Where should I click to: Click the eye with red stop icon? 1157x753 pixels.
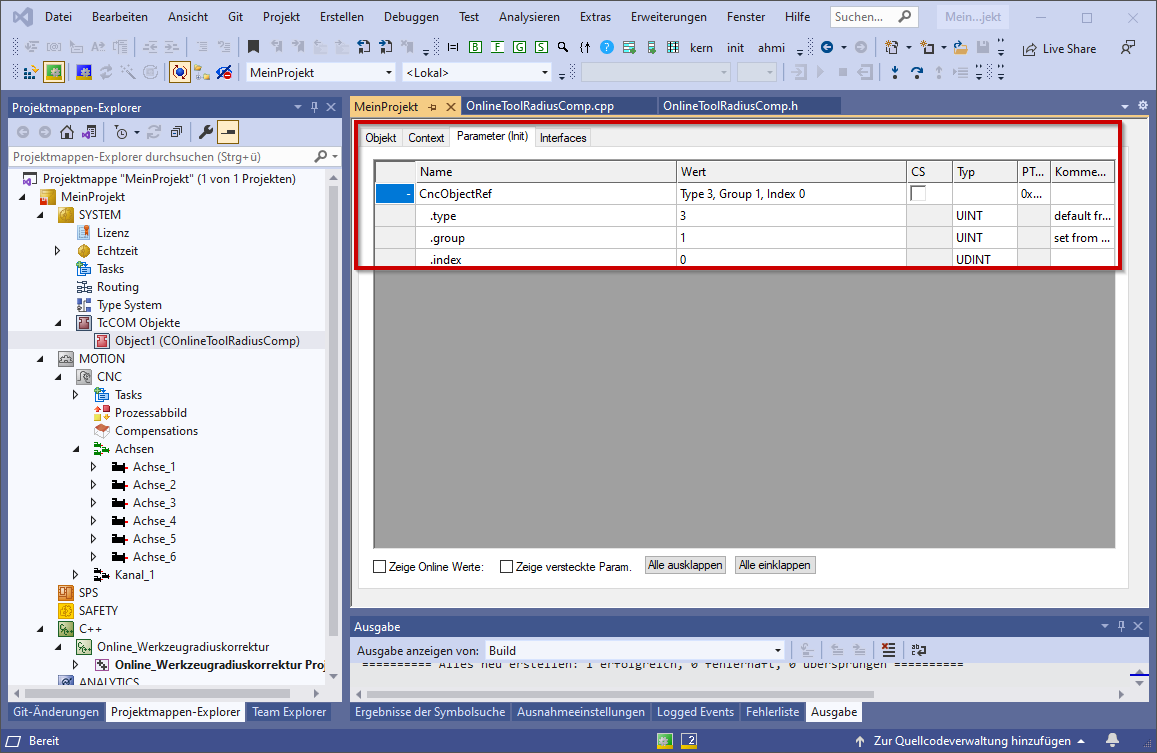pos(224,72)
